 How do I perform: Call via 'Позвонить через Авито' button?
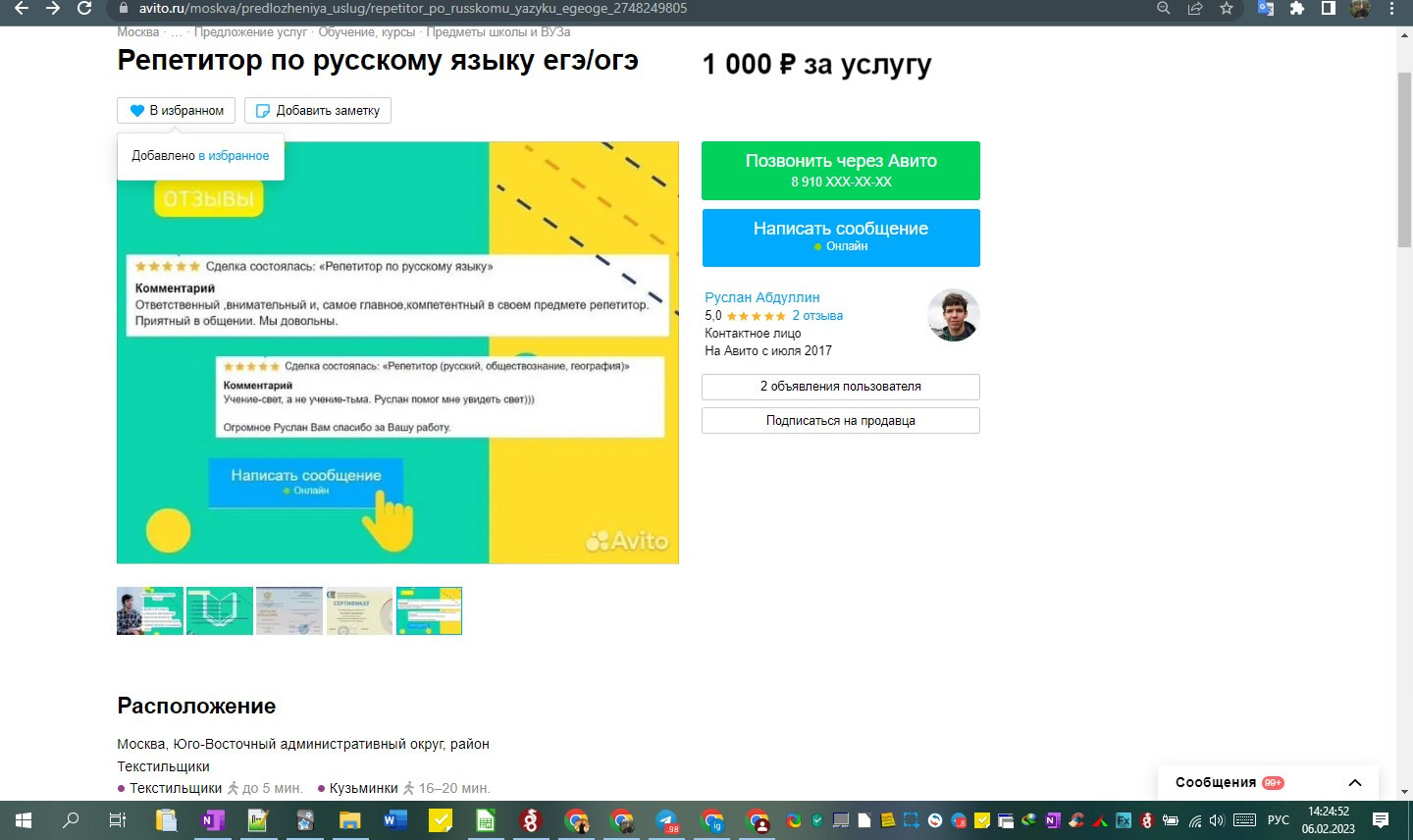coord(841,171)
